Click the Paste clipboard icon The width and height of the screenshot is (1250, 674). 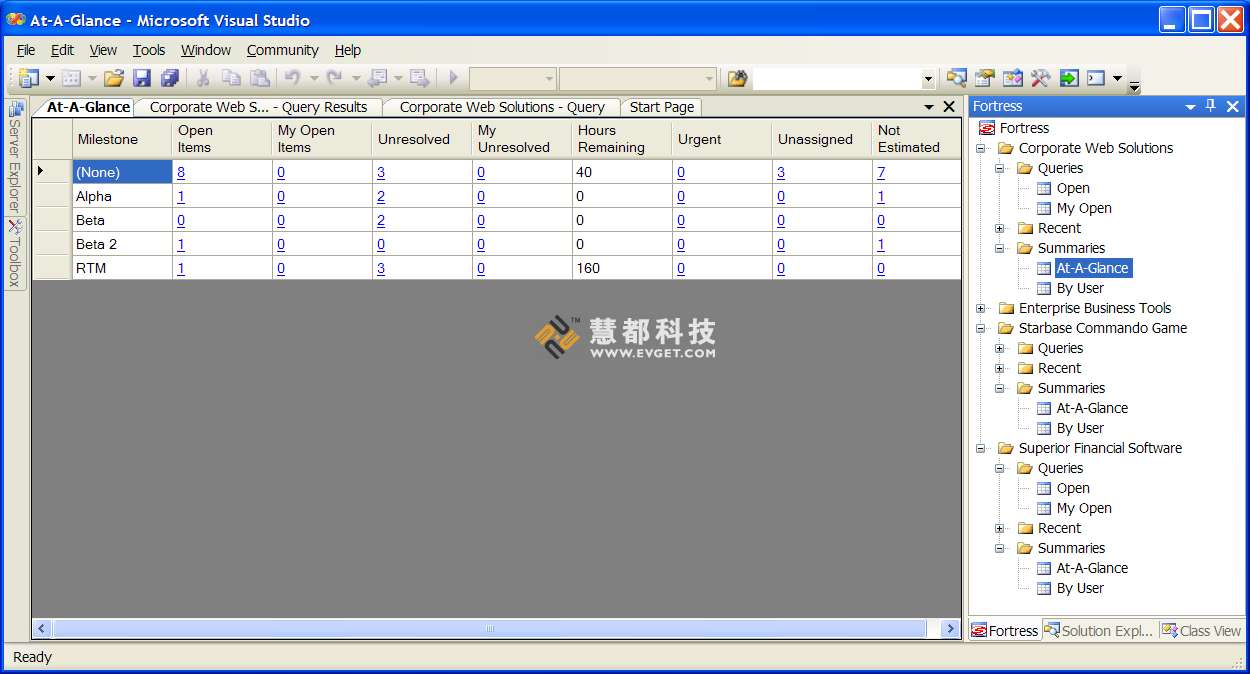click(260, 78)
